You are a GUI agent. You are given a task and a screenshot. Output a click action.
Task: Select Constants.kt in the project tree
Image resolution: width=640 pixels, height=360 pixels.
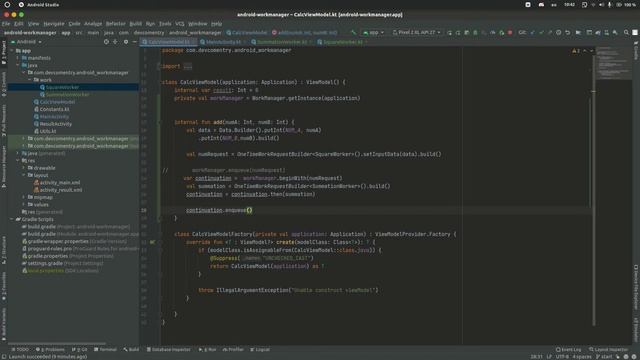[51, 109]
